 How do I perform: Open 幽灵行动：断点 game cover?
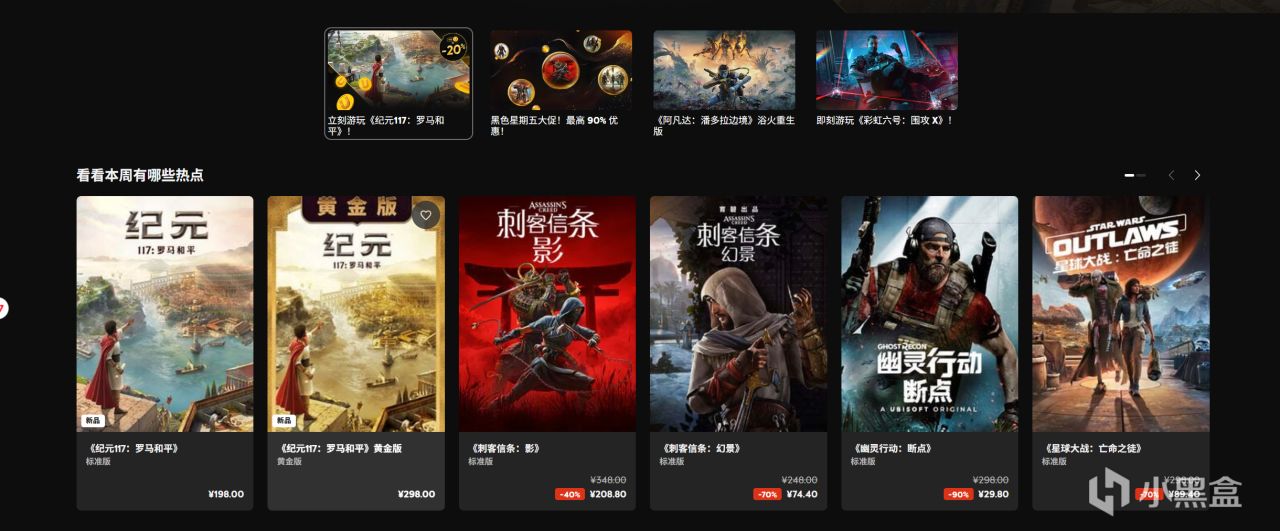coord(929,314)
